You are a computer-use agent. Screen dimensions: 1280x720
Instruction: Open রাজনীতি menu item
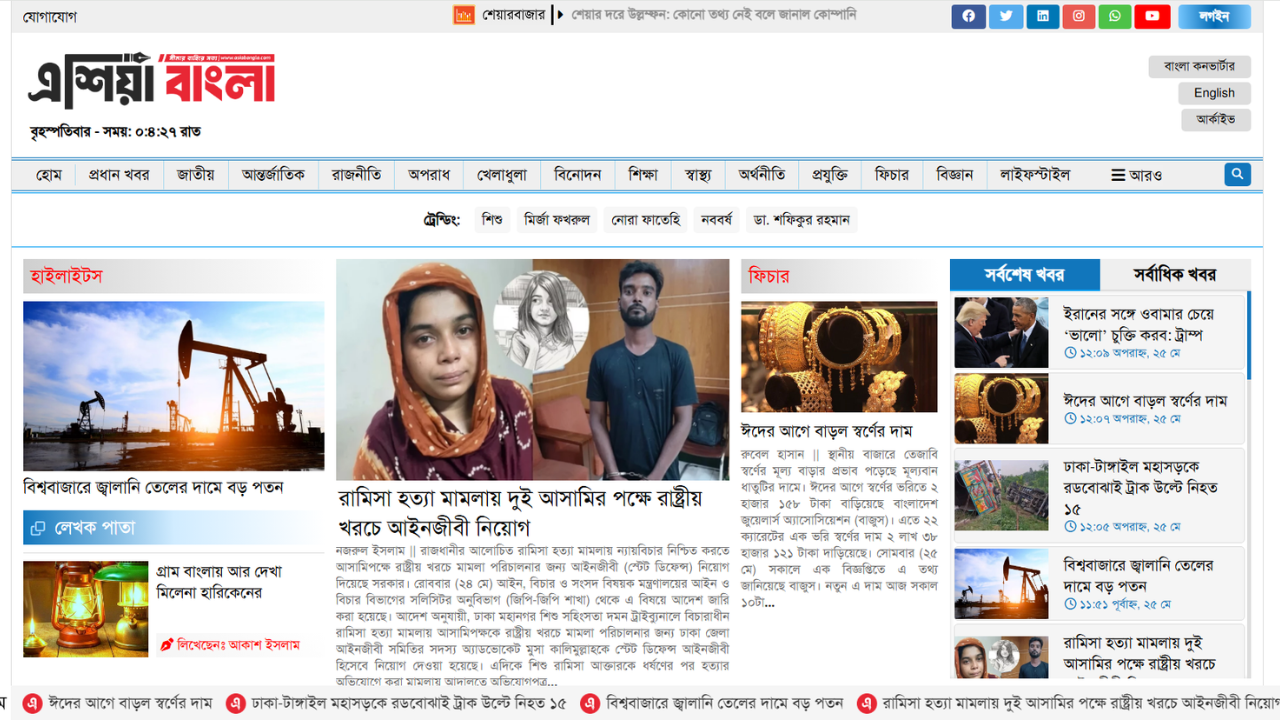357,175
